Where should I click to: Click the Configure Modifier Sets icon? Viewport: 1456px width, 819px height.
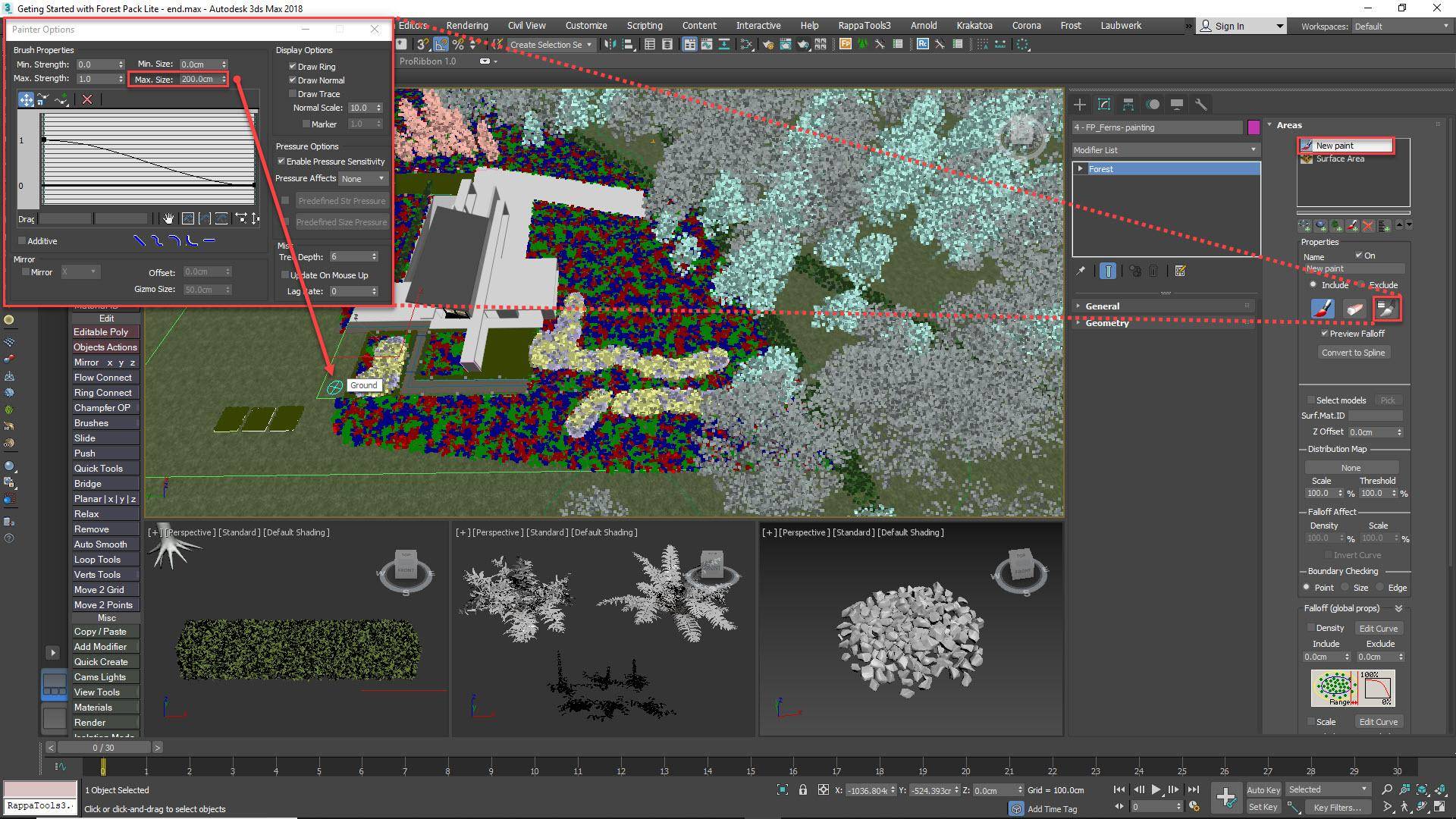point(1178,271)
